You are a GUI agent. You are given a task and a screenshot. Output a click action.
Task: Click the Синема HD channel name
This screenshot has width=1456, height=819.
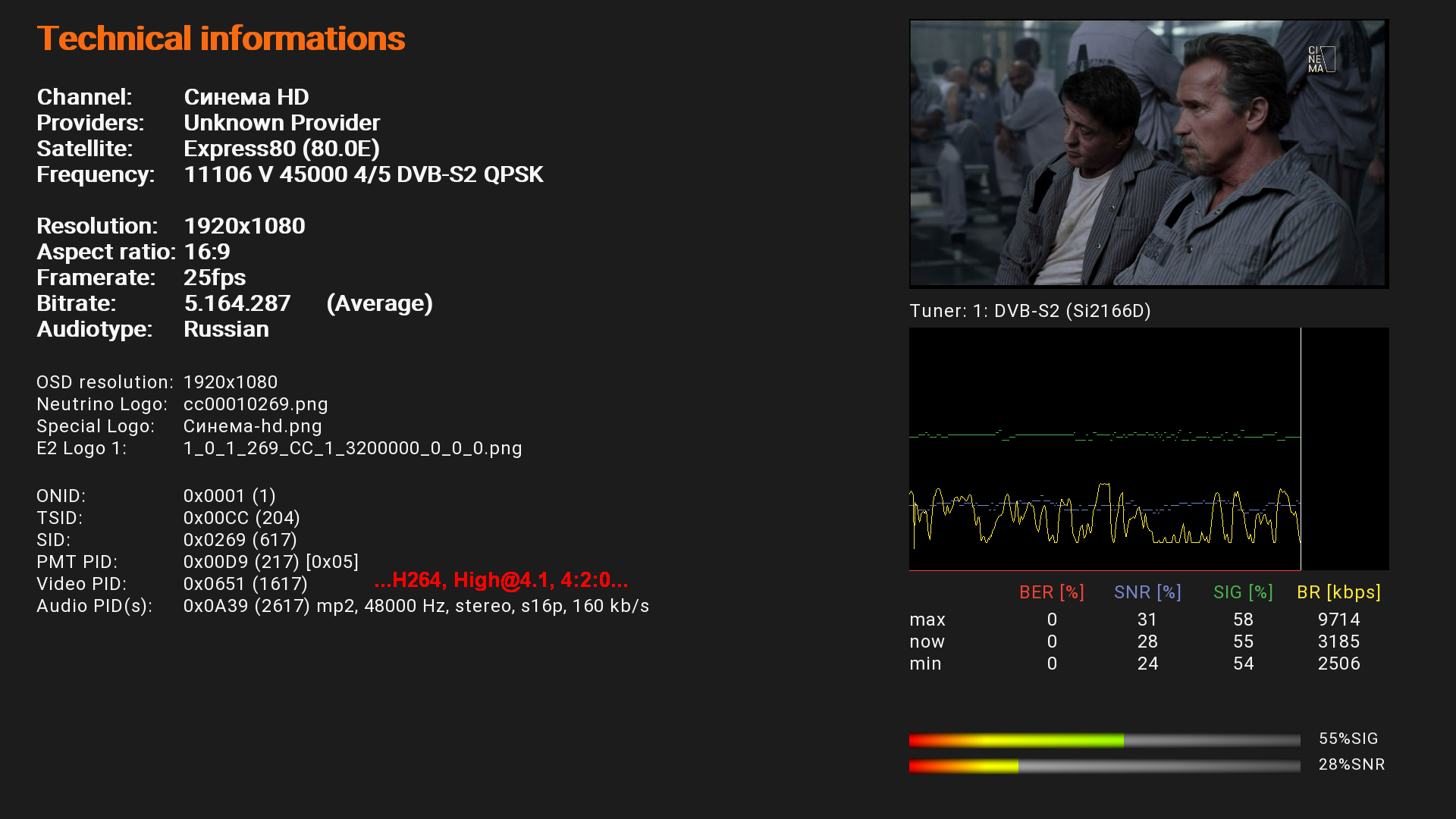[x=246, y=97]
